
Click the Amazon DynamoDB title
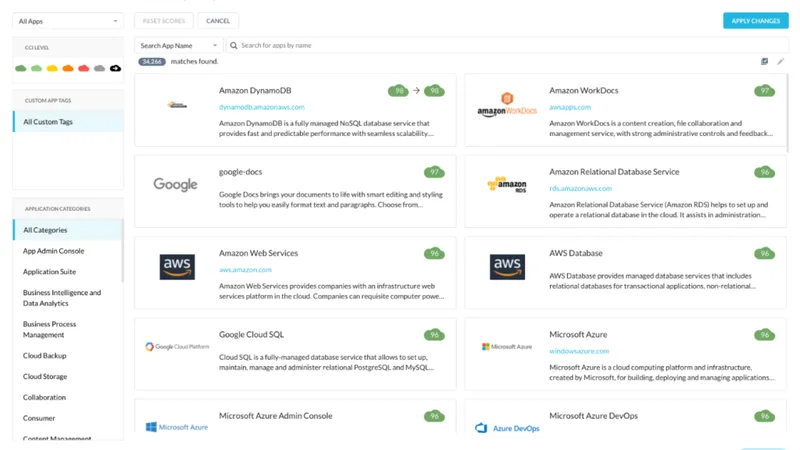click(255, 90)
